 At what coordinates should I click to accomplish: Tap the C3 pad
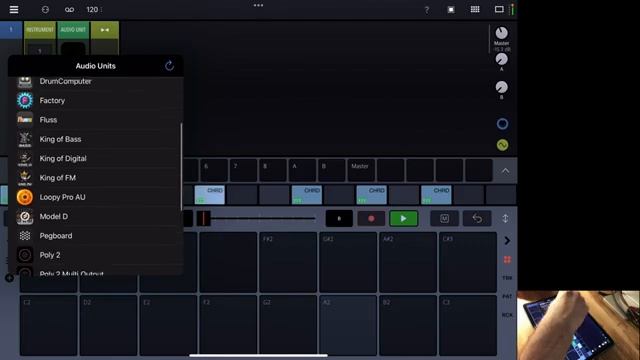pyautogui.click(x=468, y=326)
